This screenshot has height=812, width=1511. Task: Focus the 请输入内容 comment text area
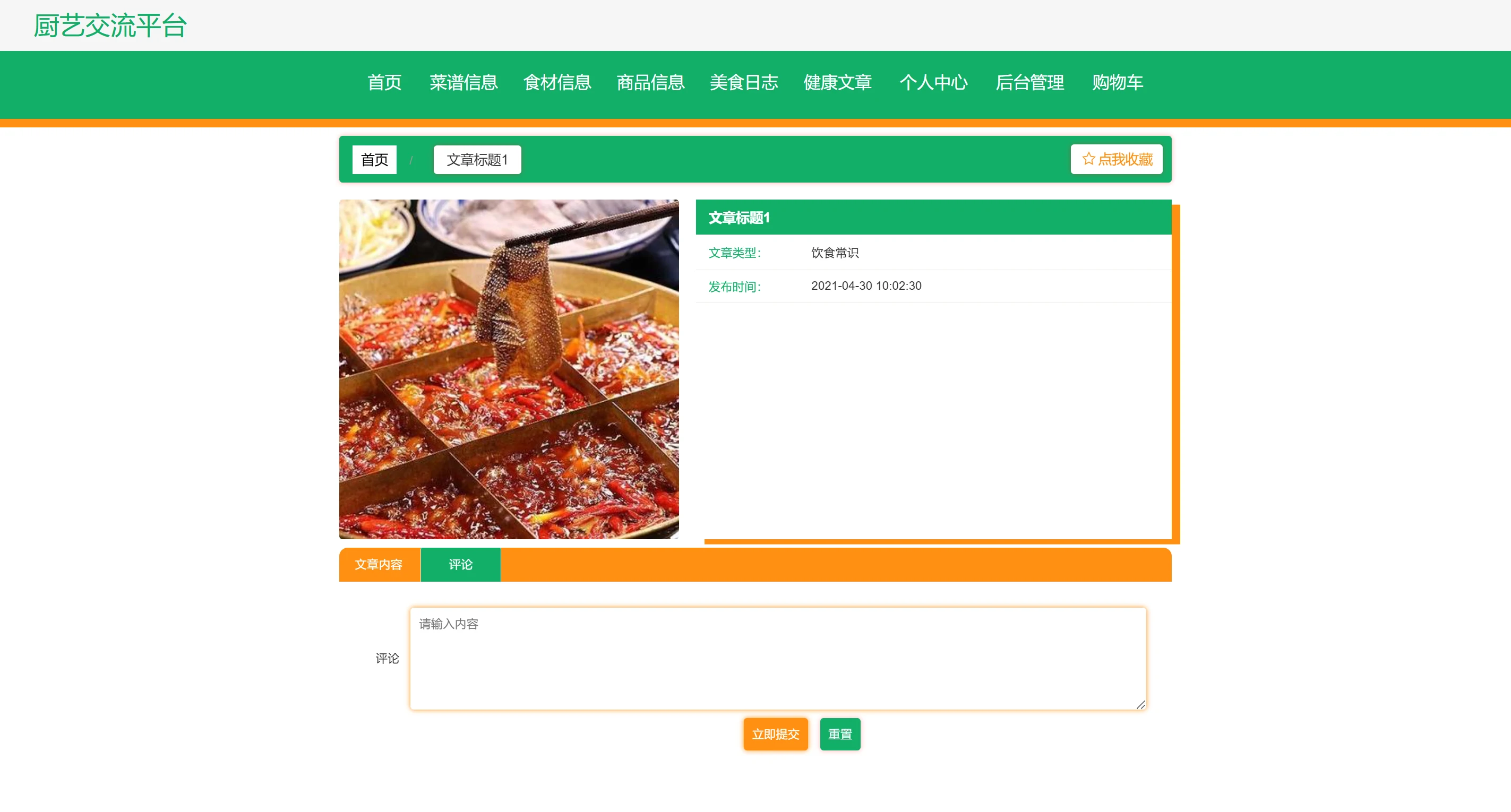[x=778, y=659]
